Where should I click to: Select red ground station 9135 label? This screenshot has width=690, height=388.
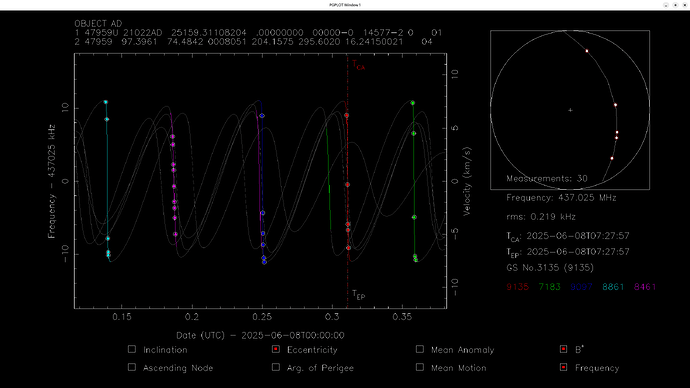click(x=518, y=287)
